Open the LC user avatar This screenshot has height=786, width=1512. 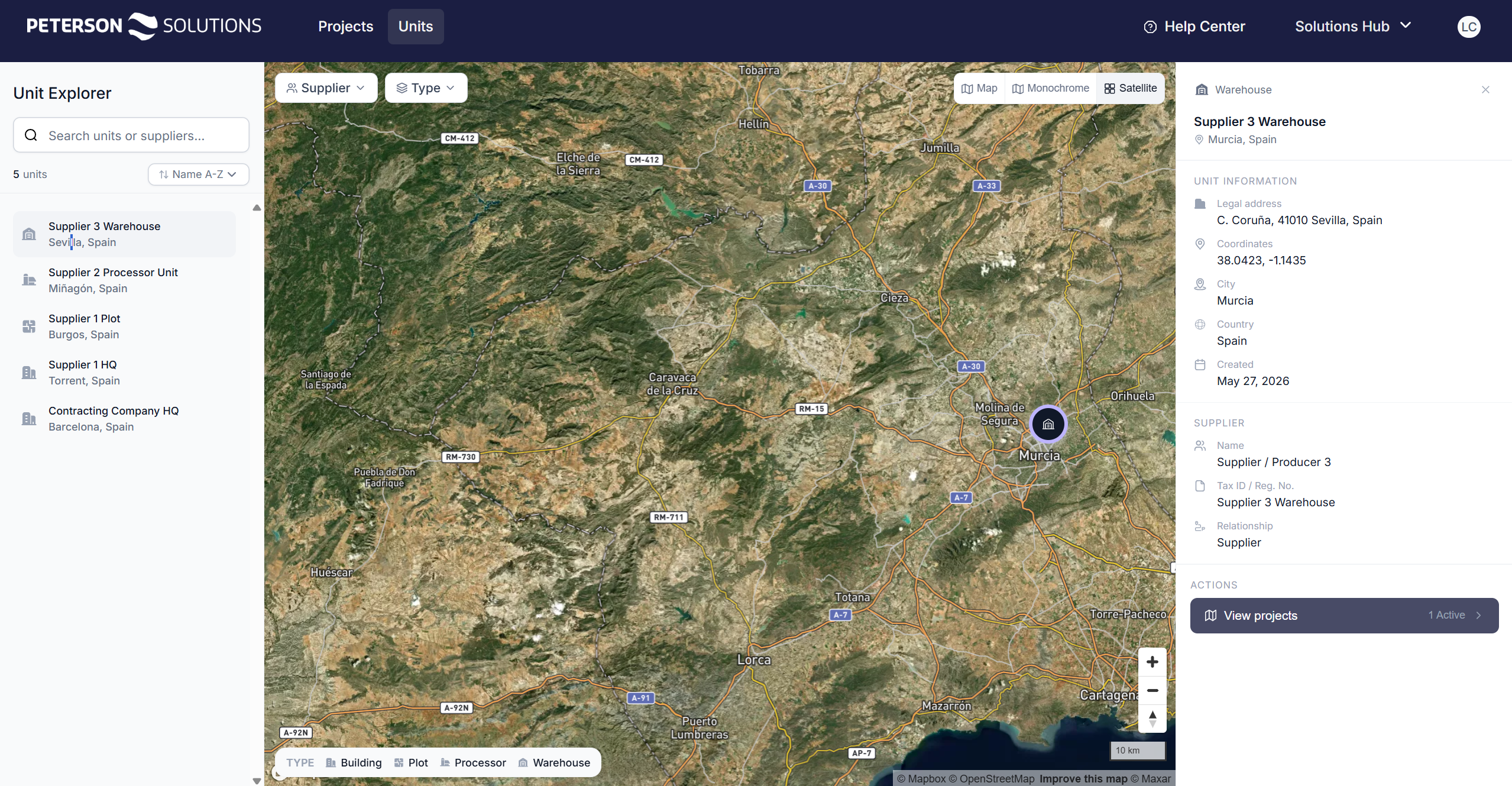pos(1469,27)
